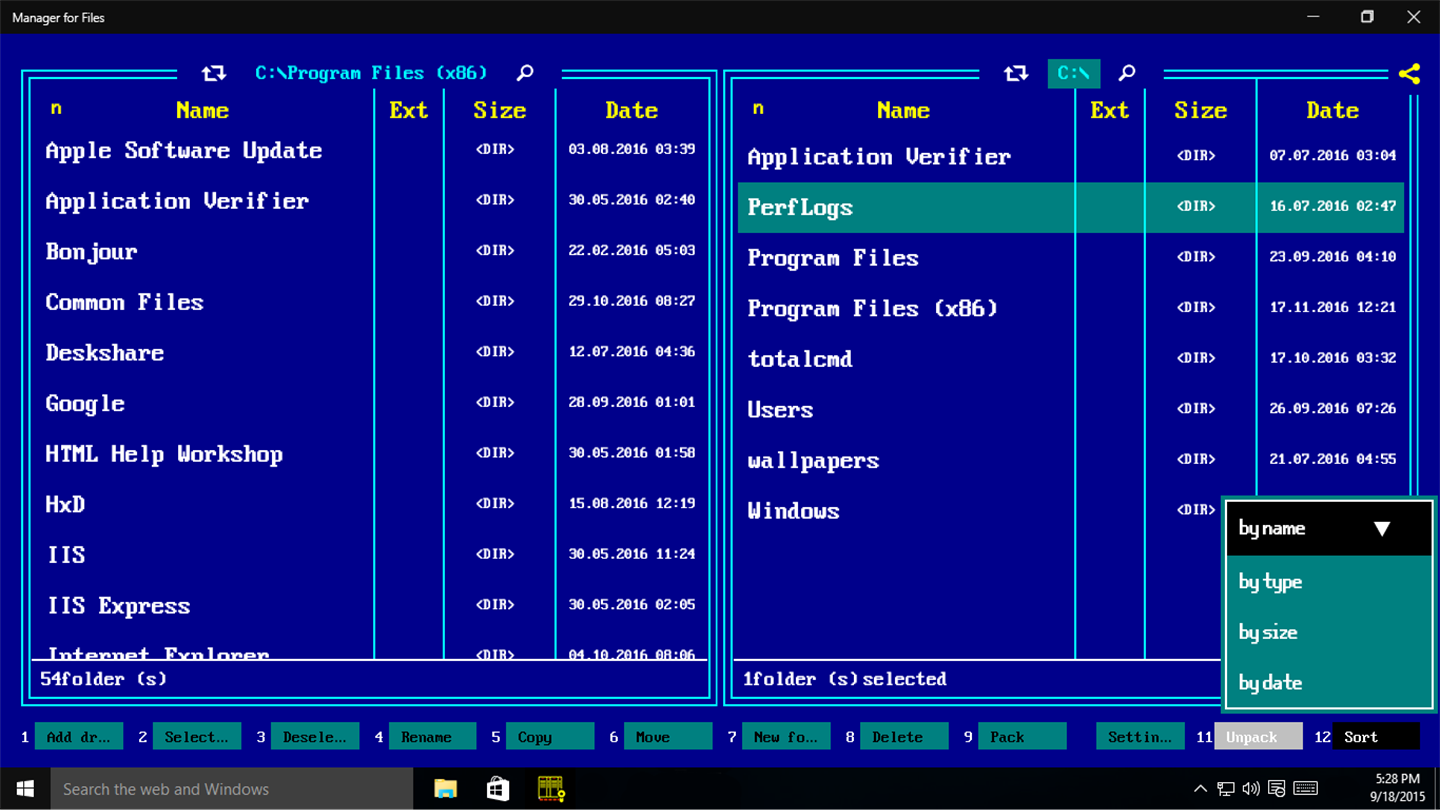Screen dimensions: 1440x810
Task: Click the Rename button
Action: [433, 736]
